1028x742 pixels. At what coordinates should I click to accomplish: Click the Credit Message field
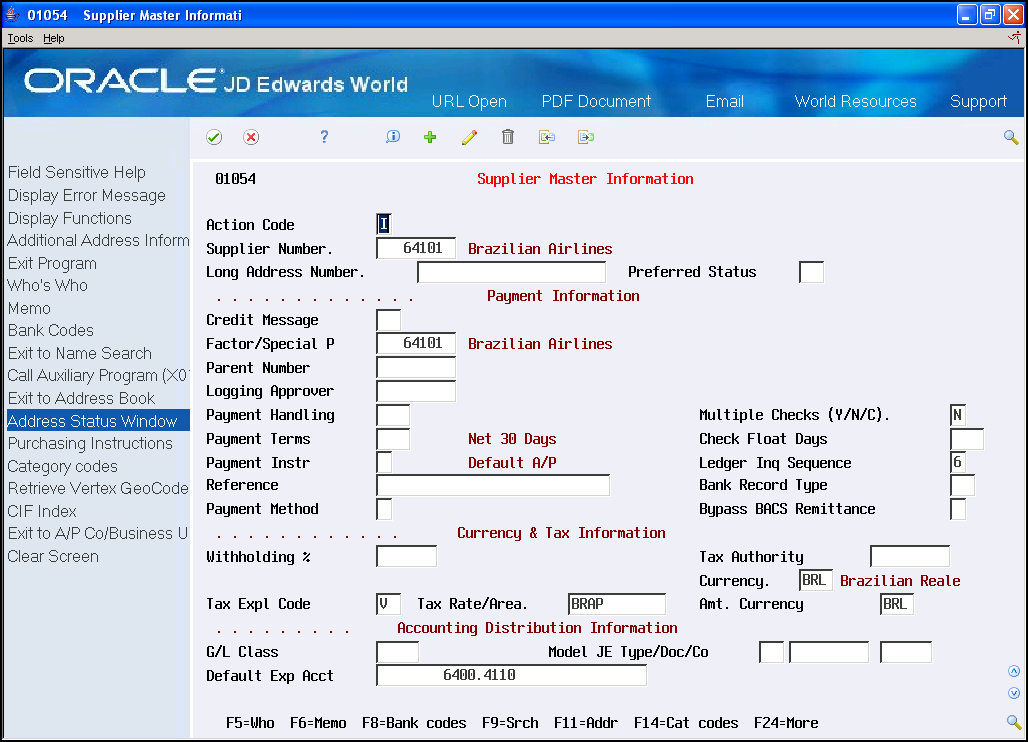(388, 320)
